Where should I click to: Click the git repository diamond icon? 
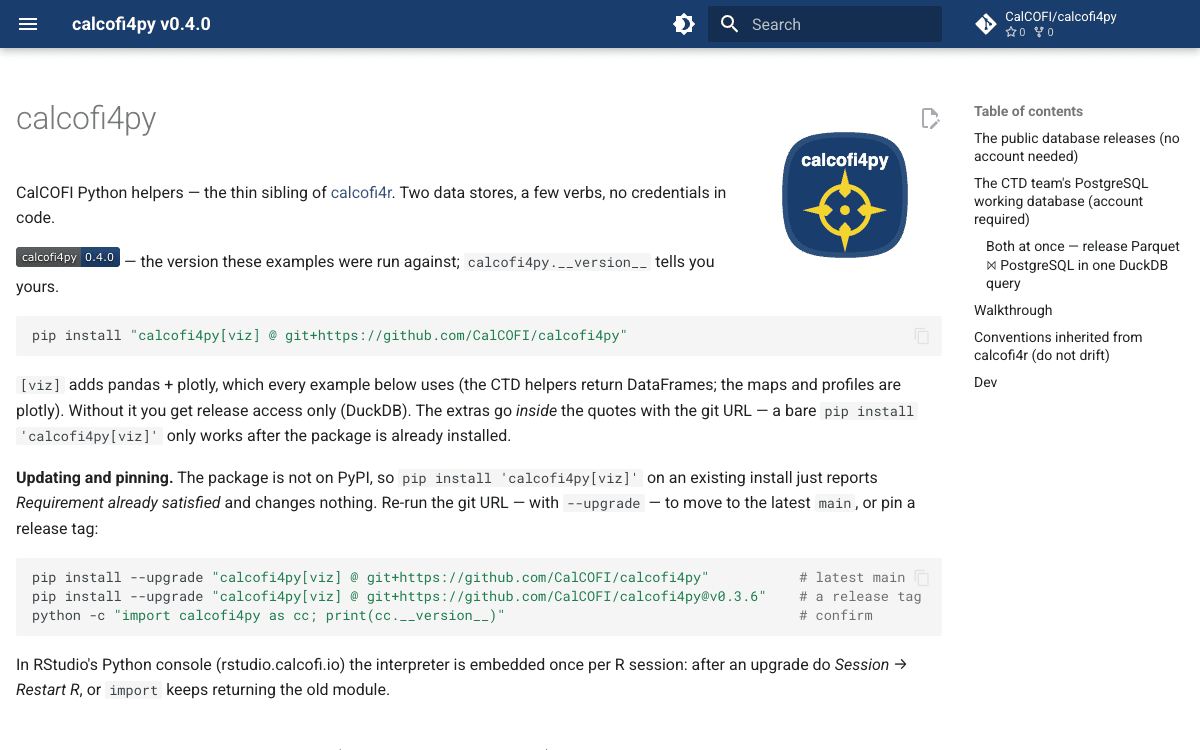click(986, 24)
